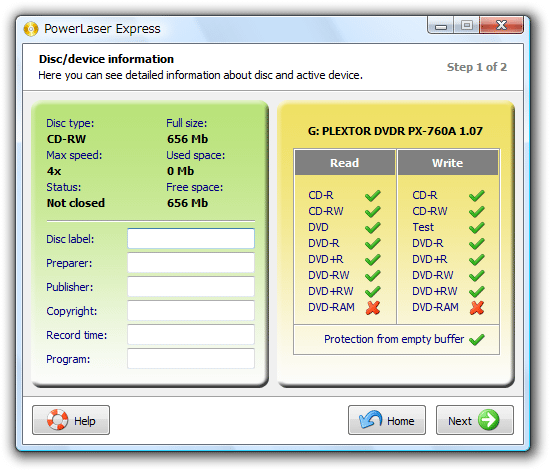Click the checkmark for Read DVD-RW
Viewport: 550px width, 470px height.
point(373,276)
